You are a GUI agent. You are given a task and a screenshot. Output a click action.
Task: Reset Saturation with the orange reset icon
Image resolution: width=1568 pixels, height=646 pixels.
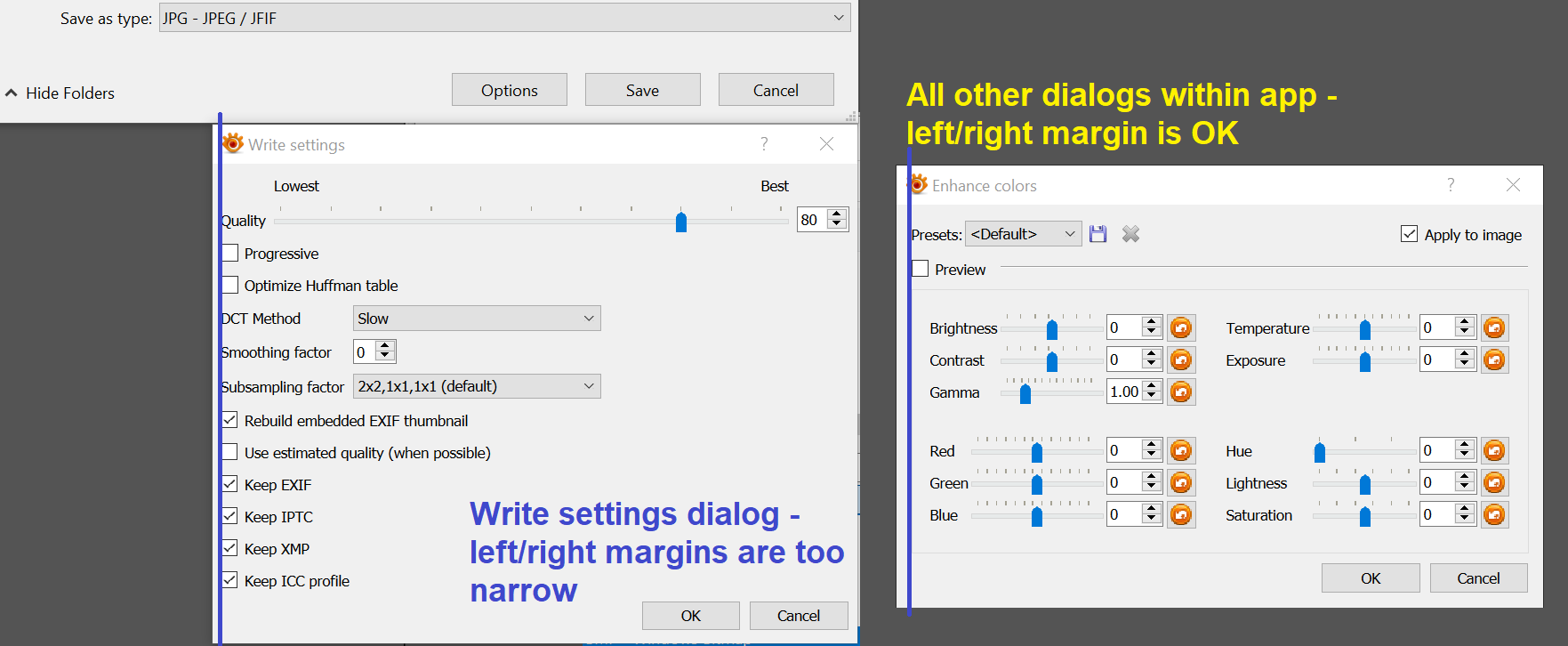coord(1494,514)
